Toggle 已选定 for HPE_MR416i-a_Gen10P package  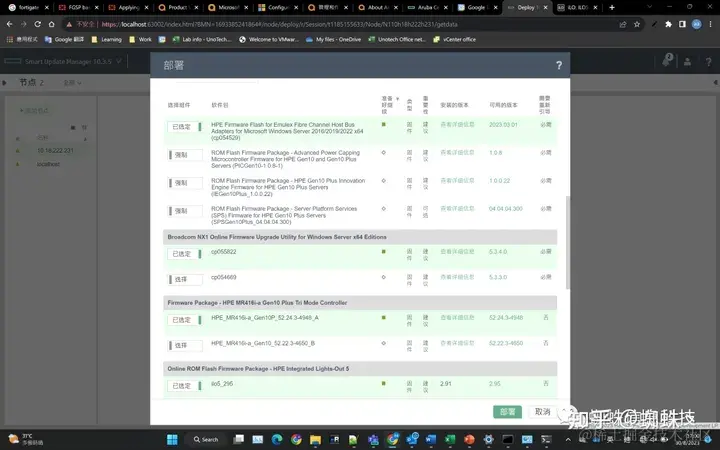point(185,320)
